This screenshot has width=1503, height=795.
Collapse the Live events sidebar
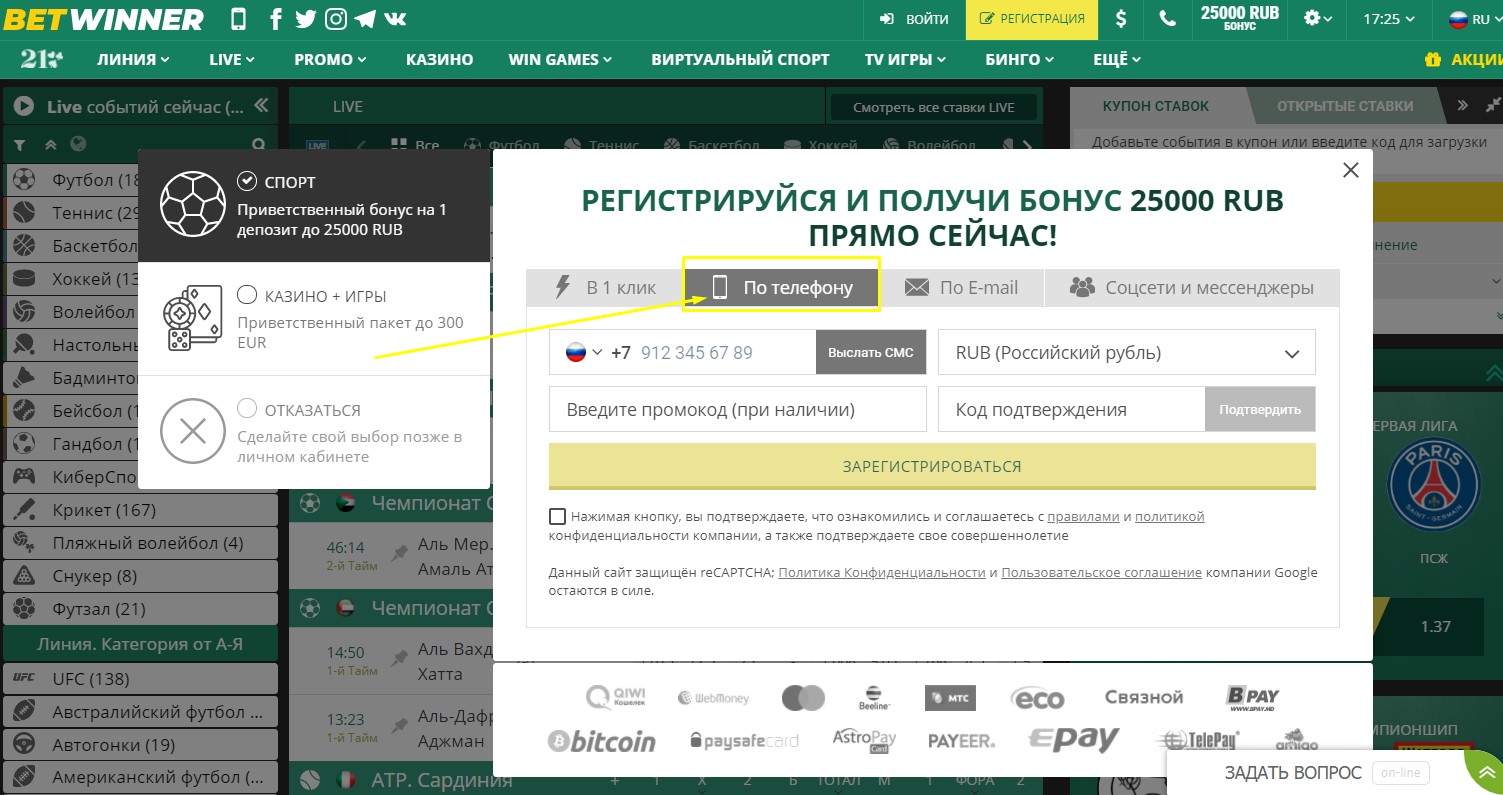coord(261,106)
